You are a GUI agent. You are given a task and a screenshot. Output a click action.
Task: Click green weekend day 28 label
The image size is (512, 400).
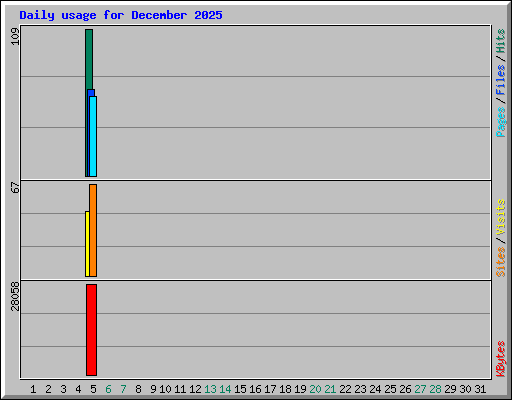[x=435, y=389]
